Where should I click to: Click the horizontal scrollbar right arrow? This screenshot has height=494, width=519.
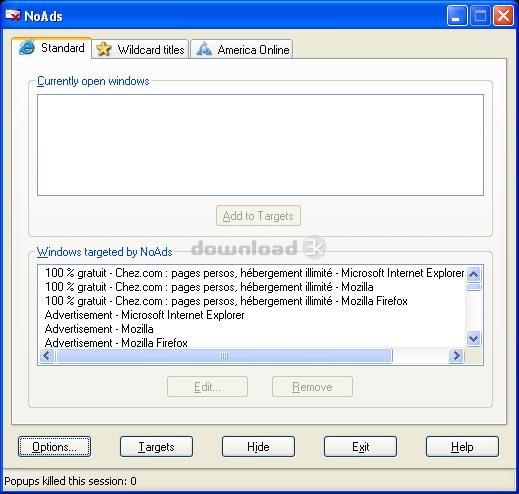456,356
